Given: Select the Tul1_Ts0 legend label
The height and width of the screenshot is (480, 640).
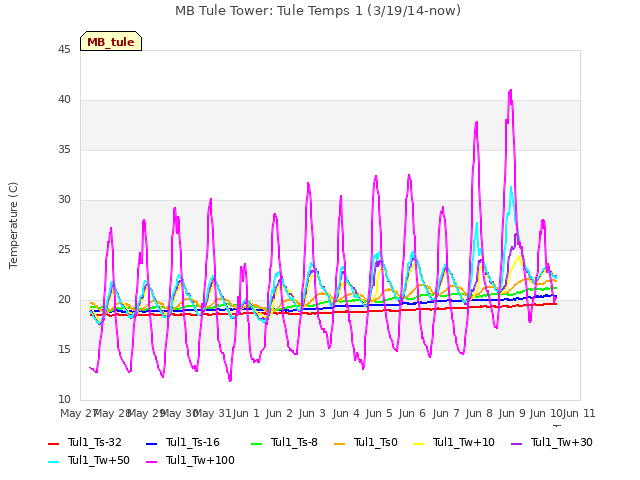Looking at the screenshot, I should (x=376, y=442).
